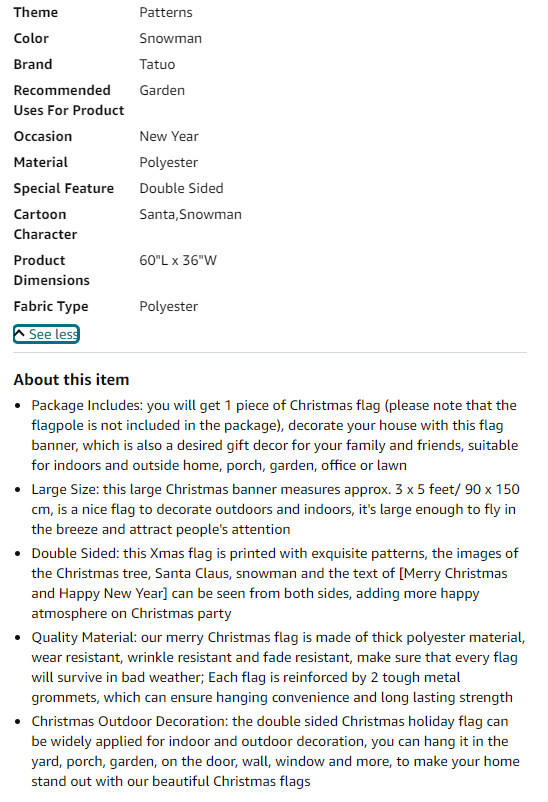Image resolution: width=548 pixels, height=802 pixels.
Task: Select the Snowman color value
Action: pos(170,38)
